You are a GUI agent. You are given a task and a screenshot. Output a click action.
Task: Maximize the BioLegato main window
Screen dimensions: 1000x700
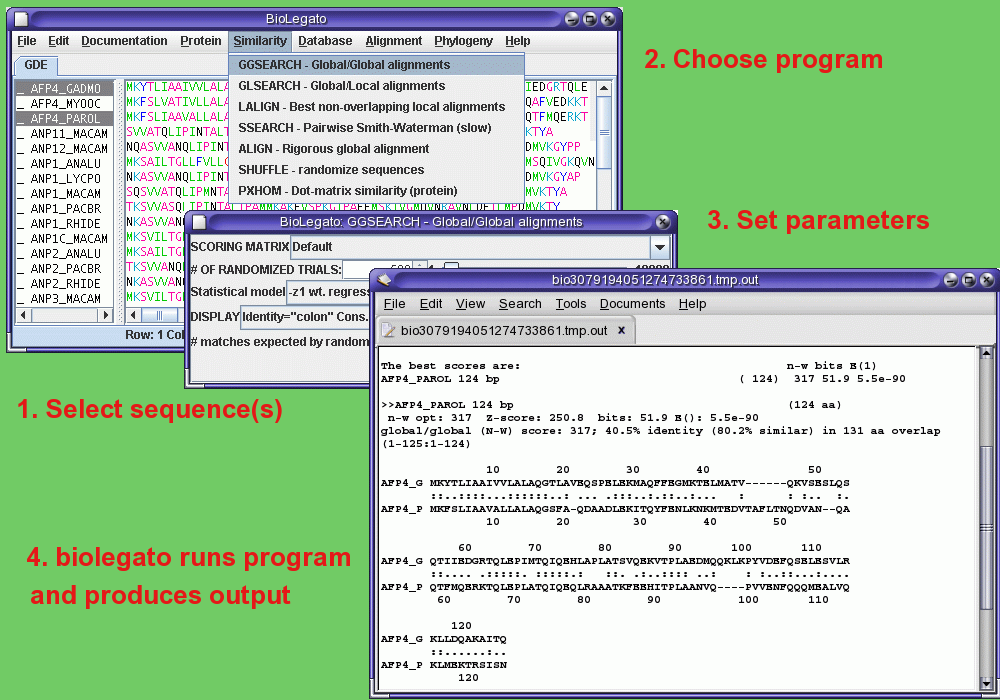(590, 19)
